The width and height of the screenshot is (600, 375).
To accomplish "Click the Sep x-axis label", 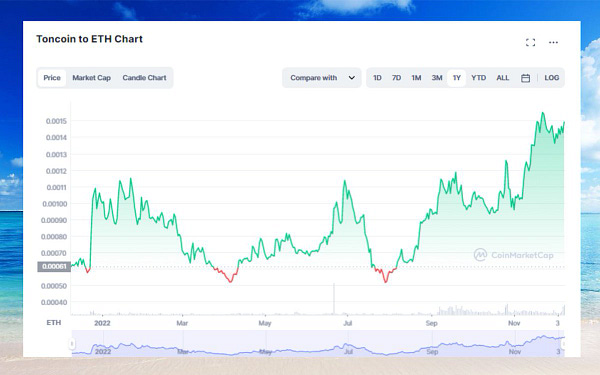I will [x=431, y=323].
